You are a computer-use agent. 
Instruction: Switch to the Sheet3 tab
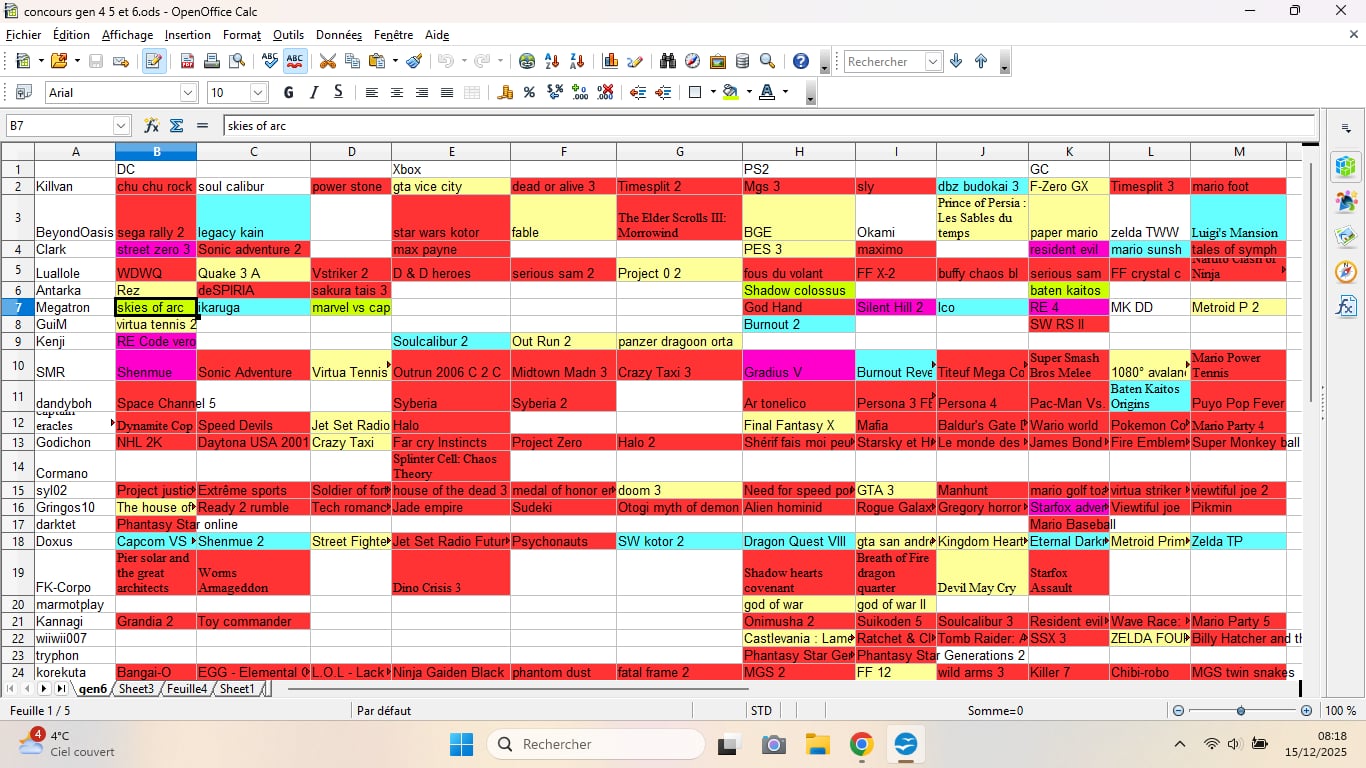[136, 689]
